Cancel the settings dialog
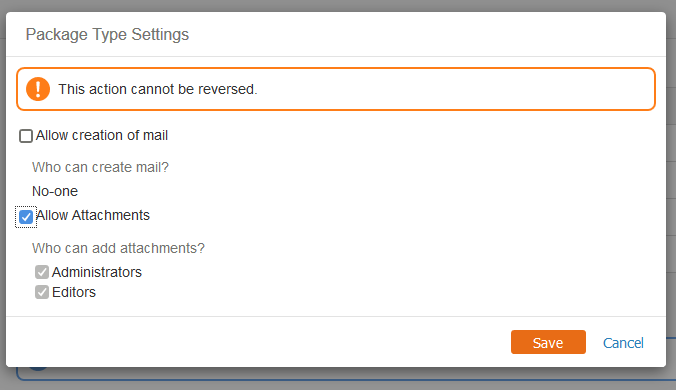Viewport: 676px width, 390px height. click(x=623, y=343)
